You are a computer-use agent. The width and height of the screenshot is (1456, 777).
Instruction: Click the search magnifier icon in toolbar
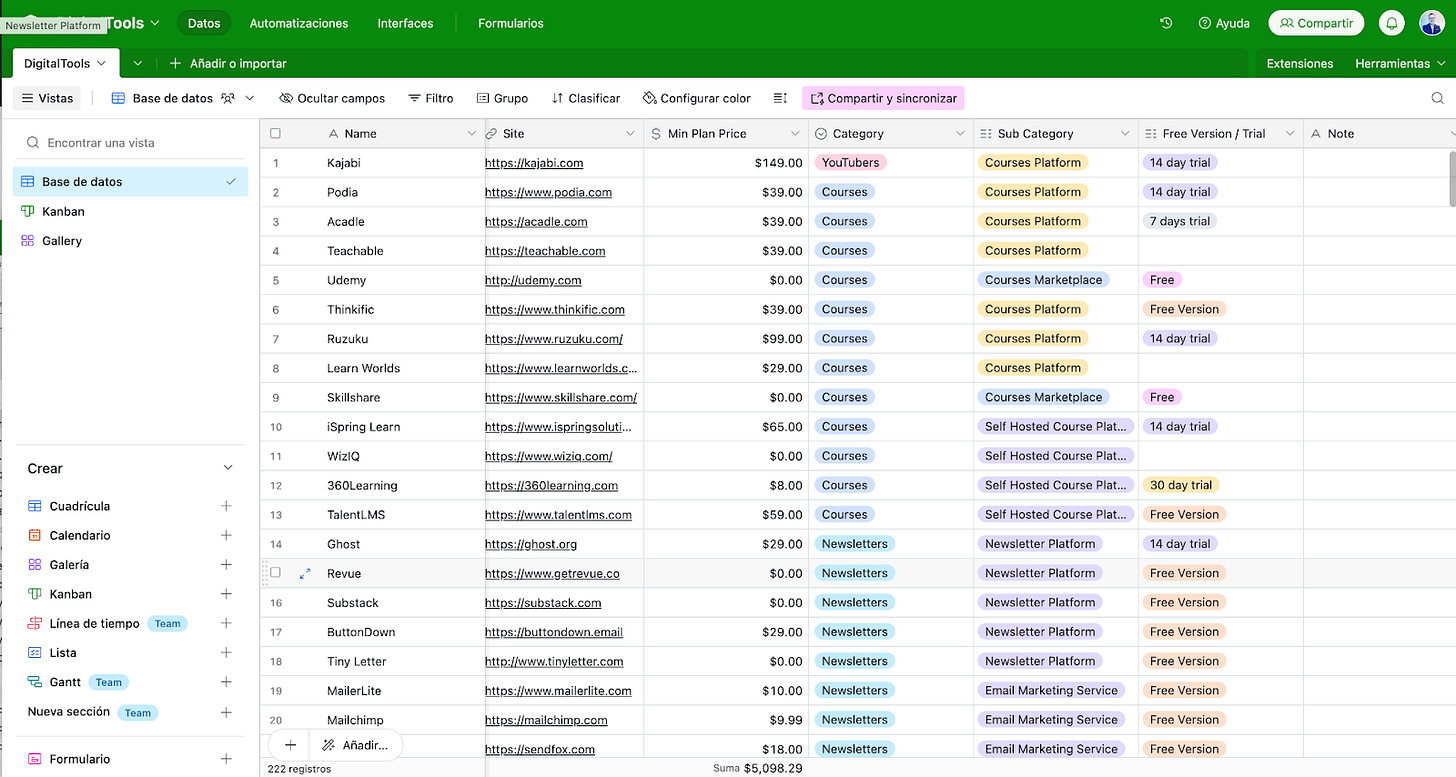tap(1437, 98)
